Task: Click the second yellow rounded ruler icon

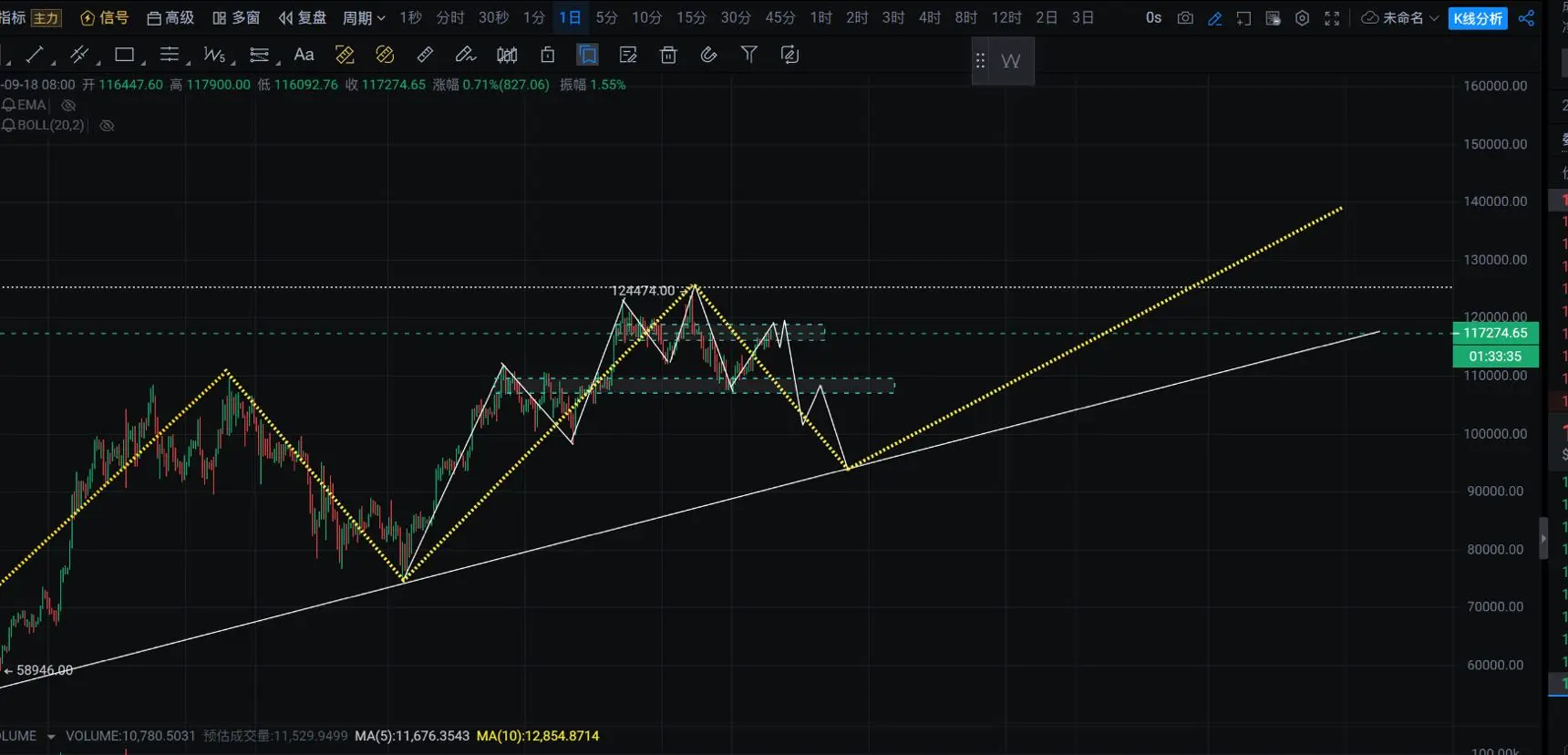Action: click(385, 56)
